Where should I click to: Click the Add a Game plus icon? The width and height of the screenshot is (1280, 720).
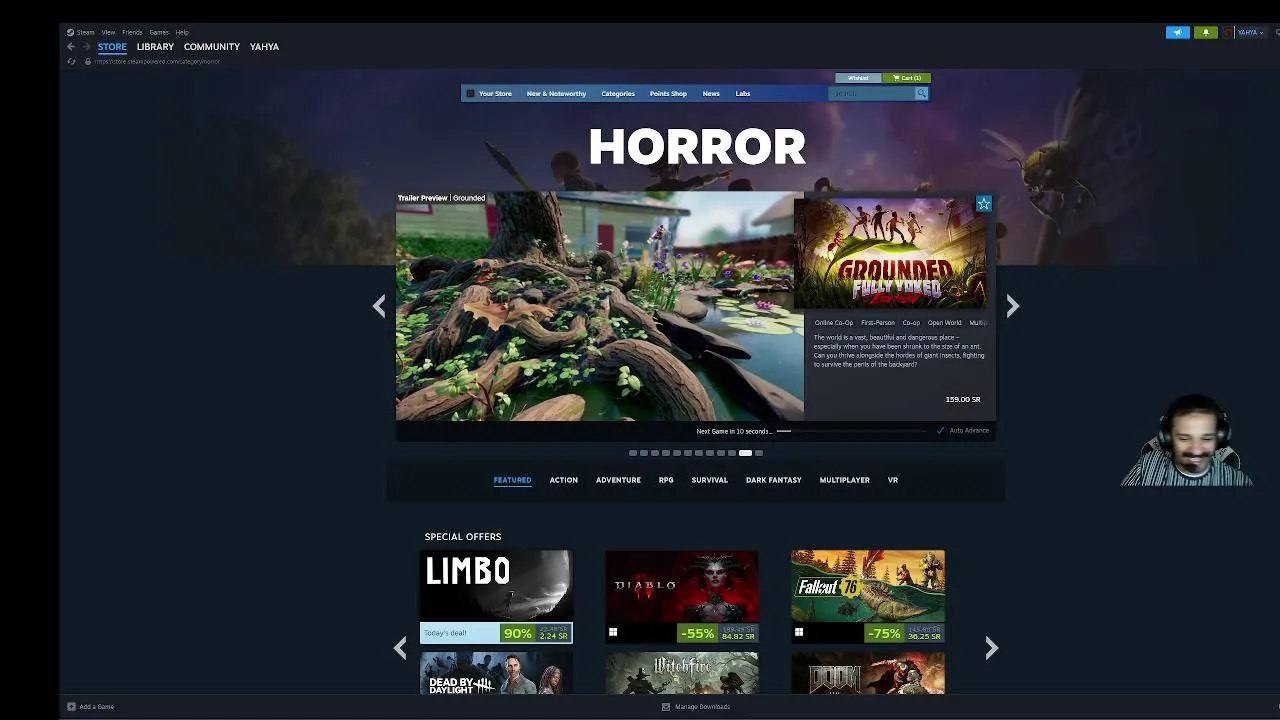pyautogui.click(x=71, y=706)
